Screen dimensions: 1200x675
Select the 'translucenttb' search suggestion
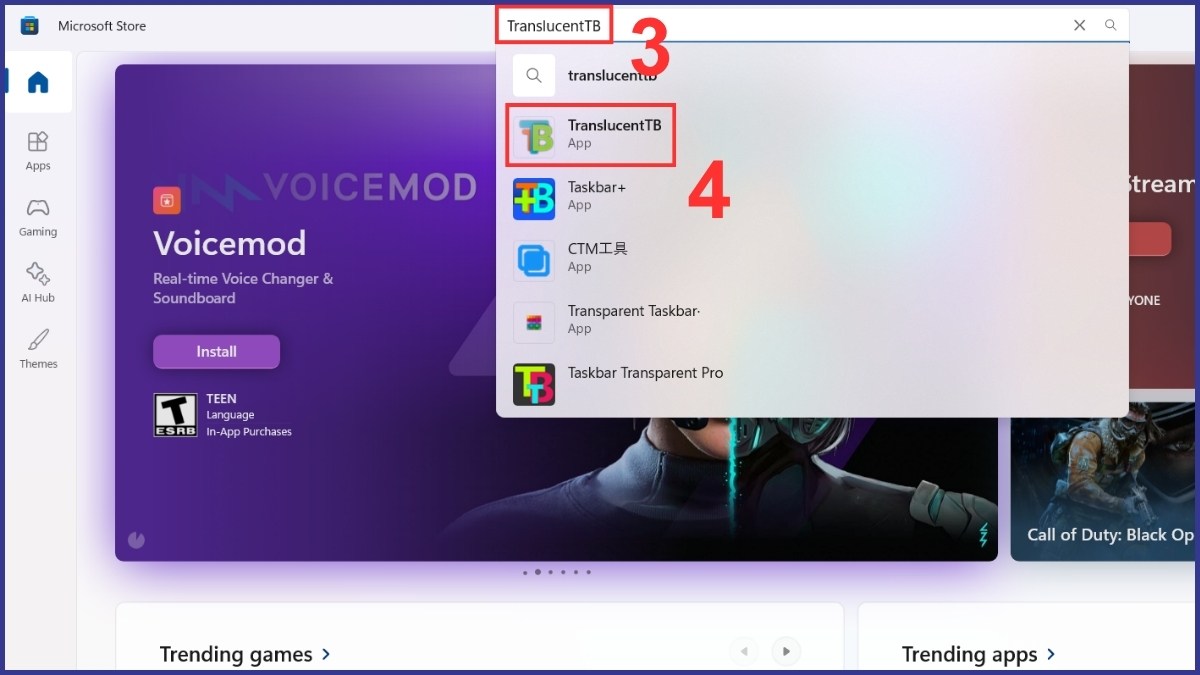pyautogui.click(x=812, y=75)
